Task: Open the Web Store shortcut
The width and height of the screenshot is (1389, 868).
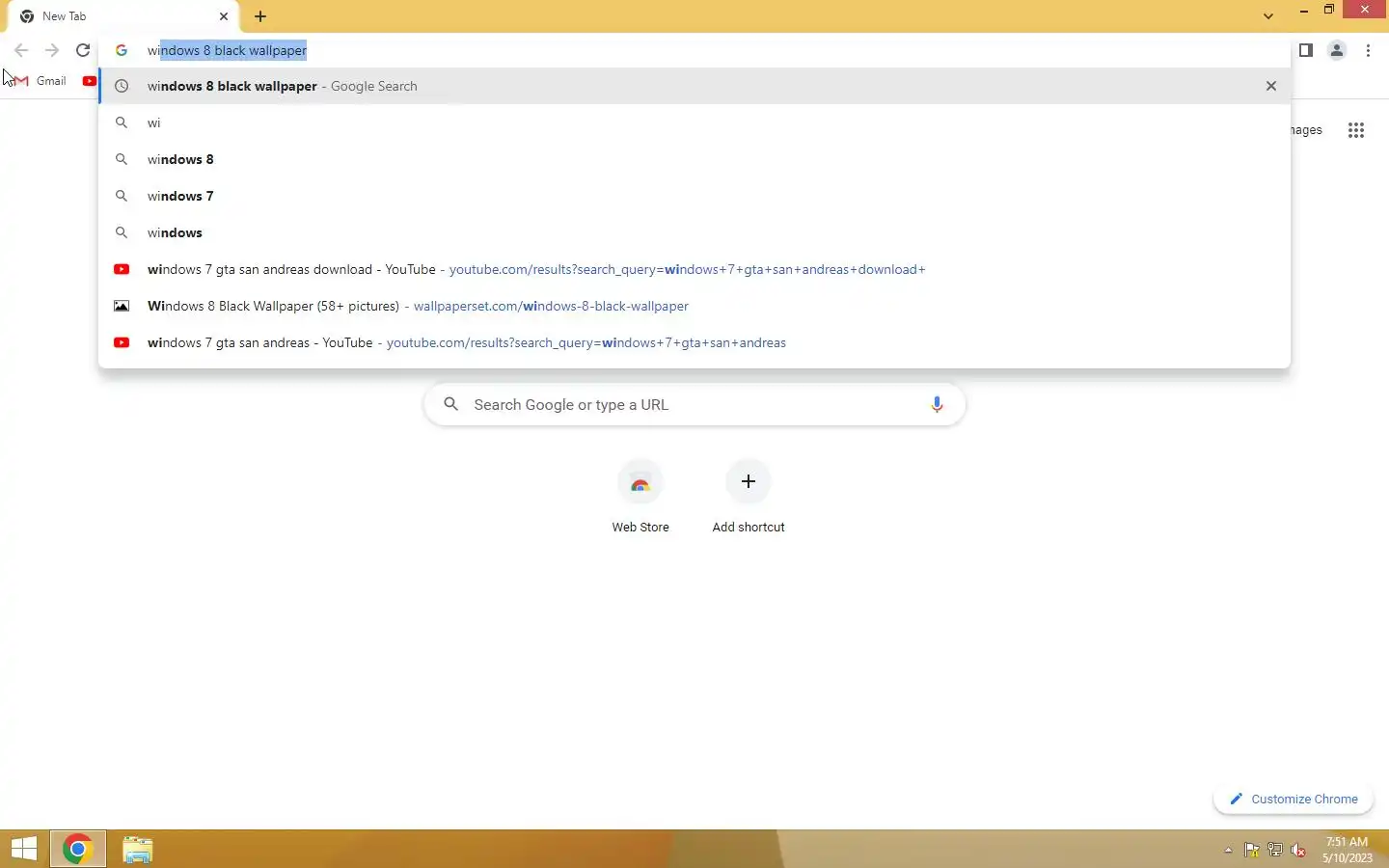Action: tap(640, 498)
